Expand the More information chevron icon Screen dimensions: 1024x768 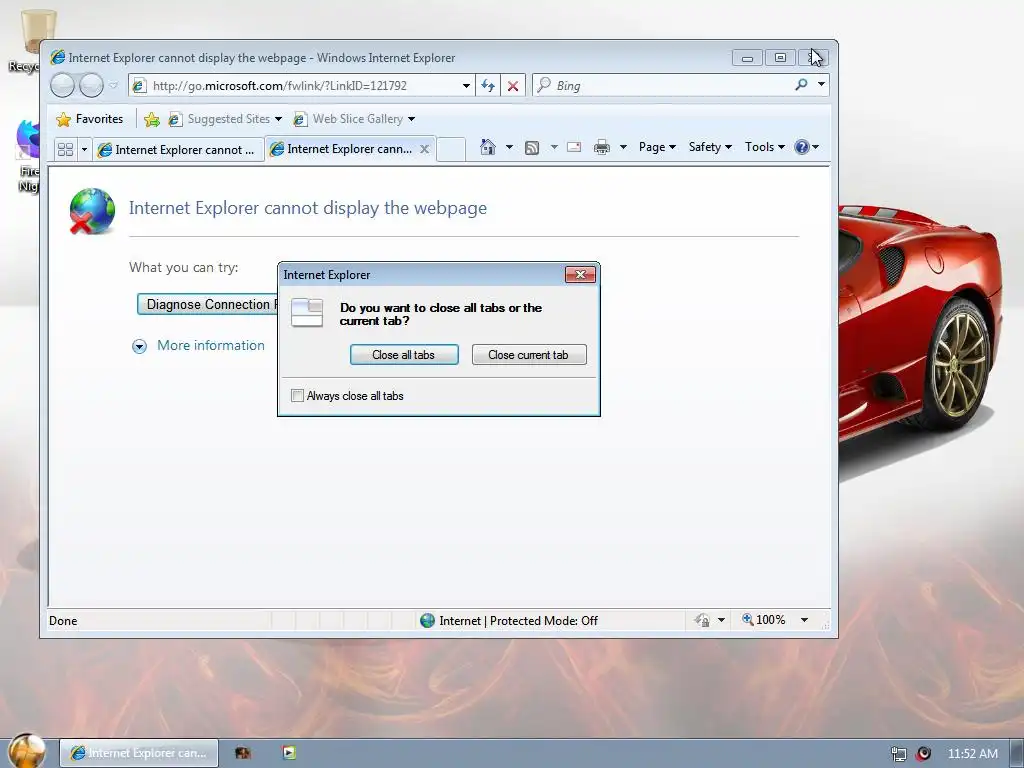click(139, 347)
